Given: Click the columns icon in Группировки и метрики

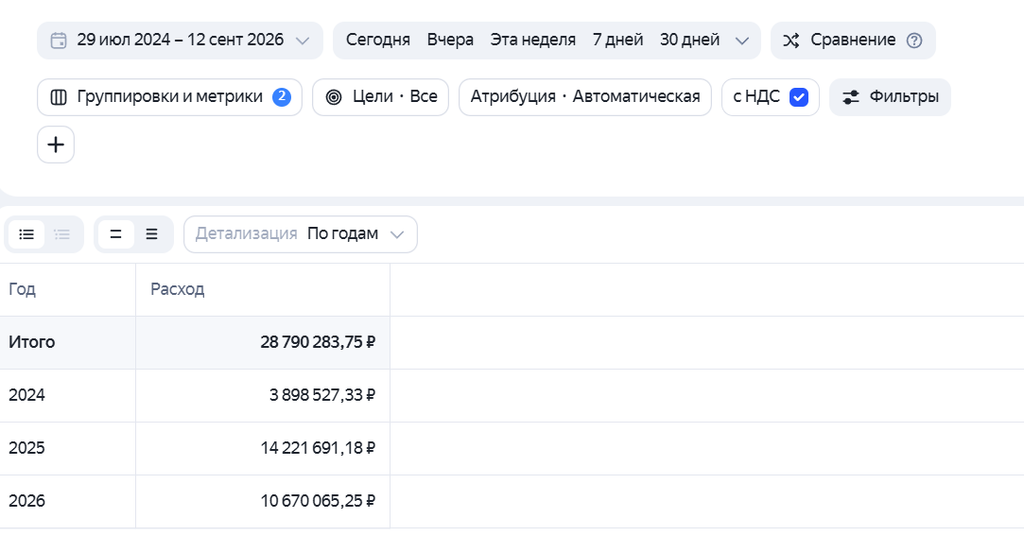Looking at the screenshot, I should (x=58, y=97).
